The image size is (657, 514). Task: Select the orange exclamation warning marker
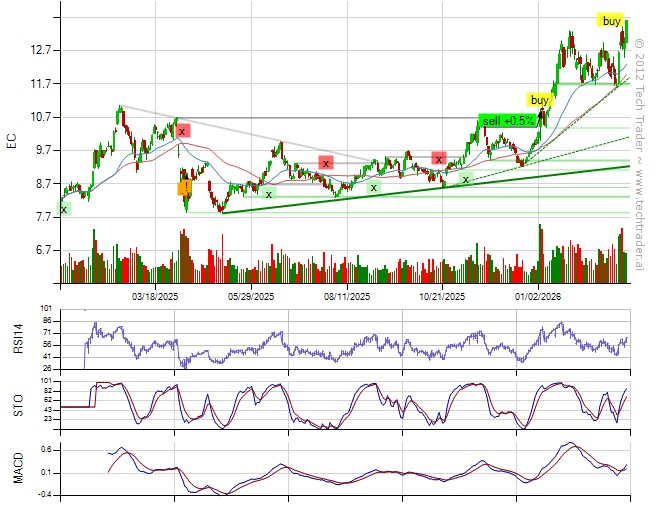tap(184, 187)
